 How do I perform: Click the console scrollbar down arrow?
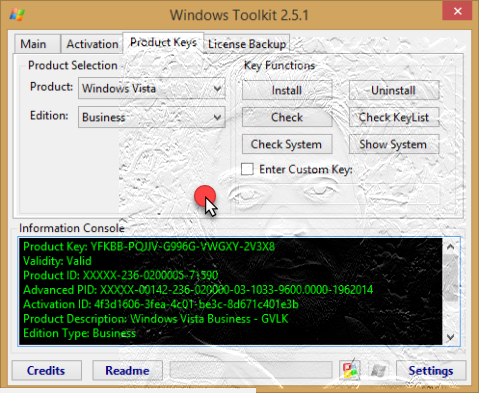451,337
